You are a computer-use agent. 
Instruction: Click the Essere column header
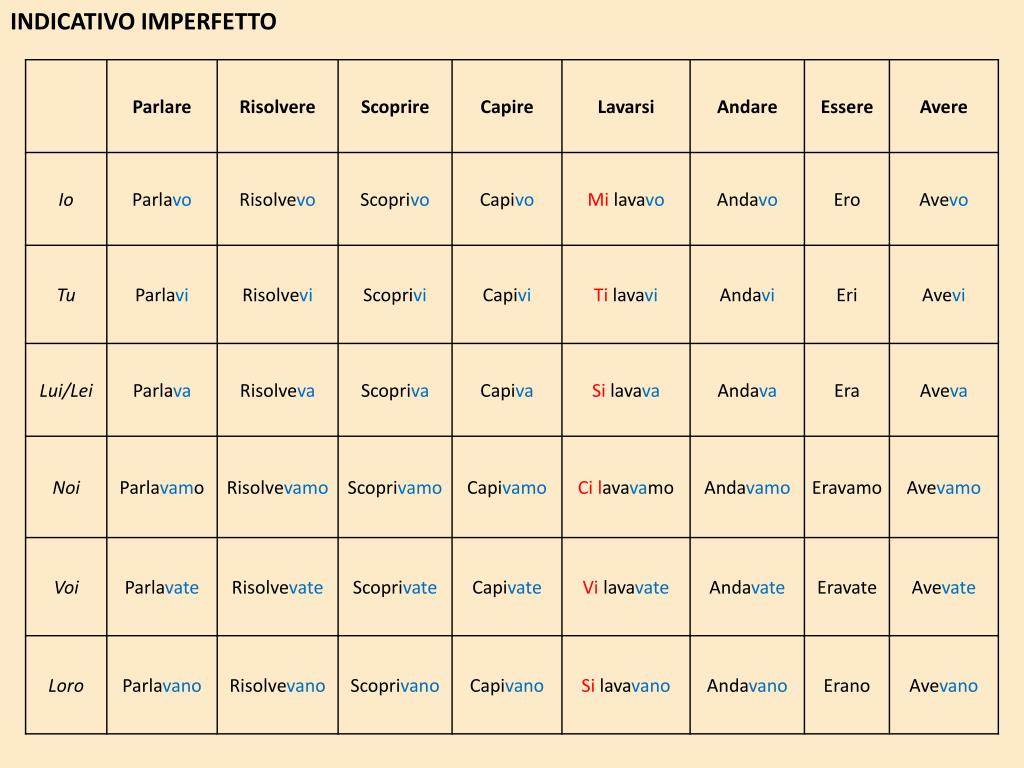(x=847, y=107)
